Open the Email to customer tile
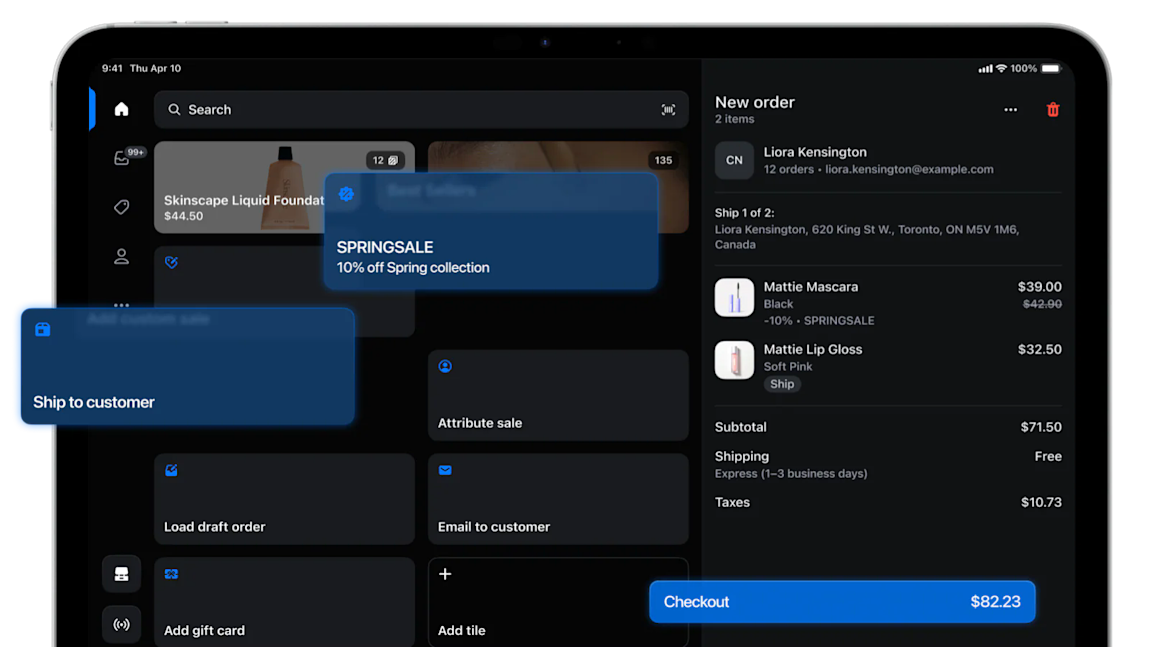 click(558, 499)
